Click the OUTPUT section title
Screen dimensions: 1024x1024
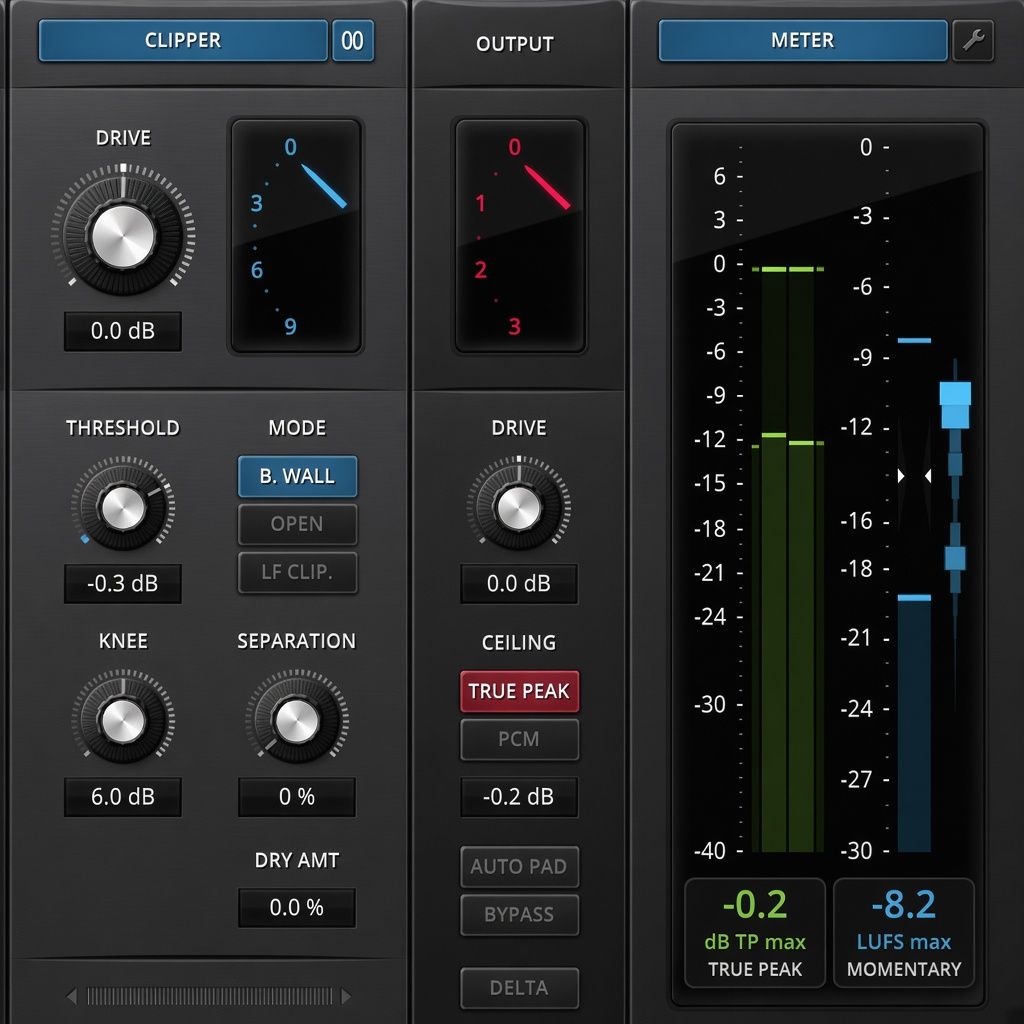pyautogui.click(x=515, y=44)
